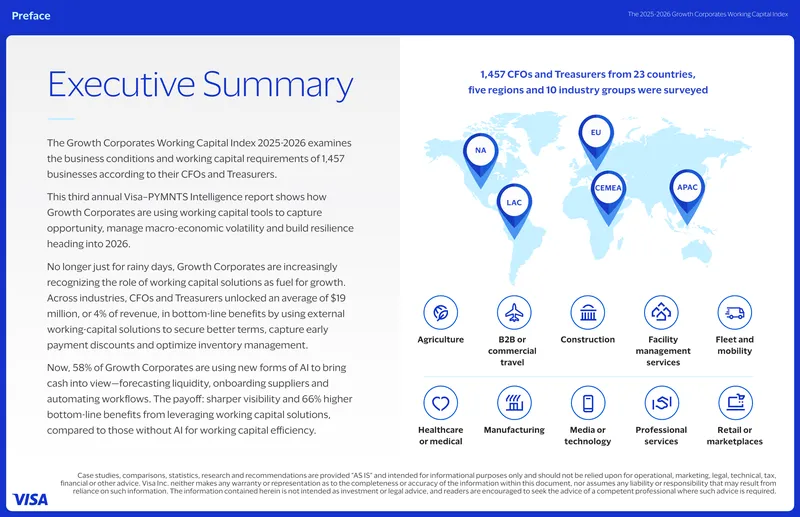Viewport: 800px width, 517px height.
Task: Click the Executive Summary heading
Action: (201, 84)
